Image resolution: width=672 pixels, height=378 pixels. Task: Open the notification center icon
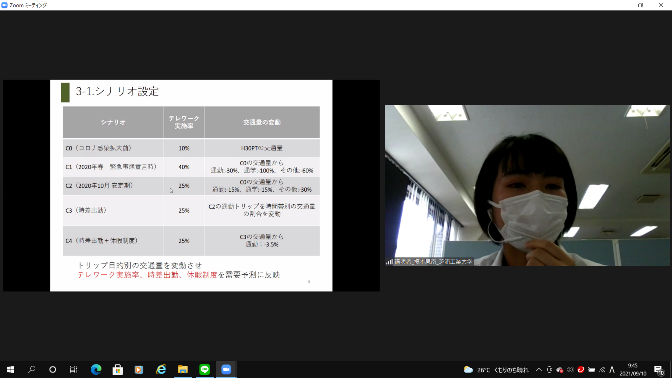tap(659, 369)
